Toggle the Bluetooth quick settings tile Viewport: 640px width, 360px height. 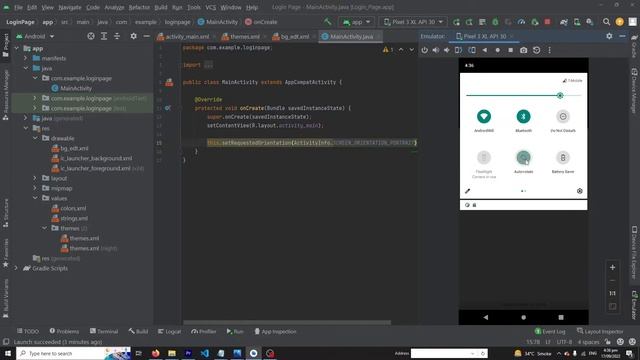523,116
